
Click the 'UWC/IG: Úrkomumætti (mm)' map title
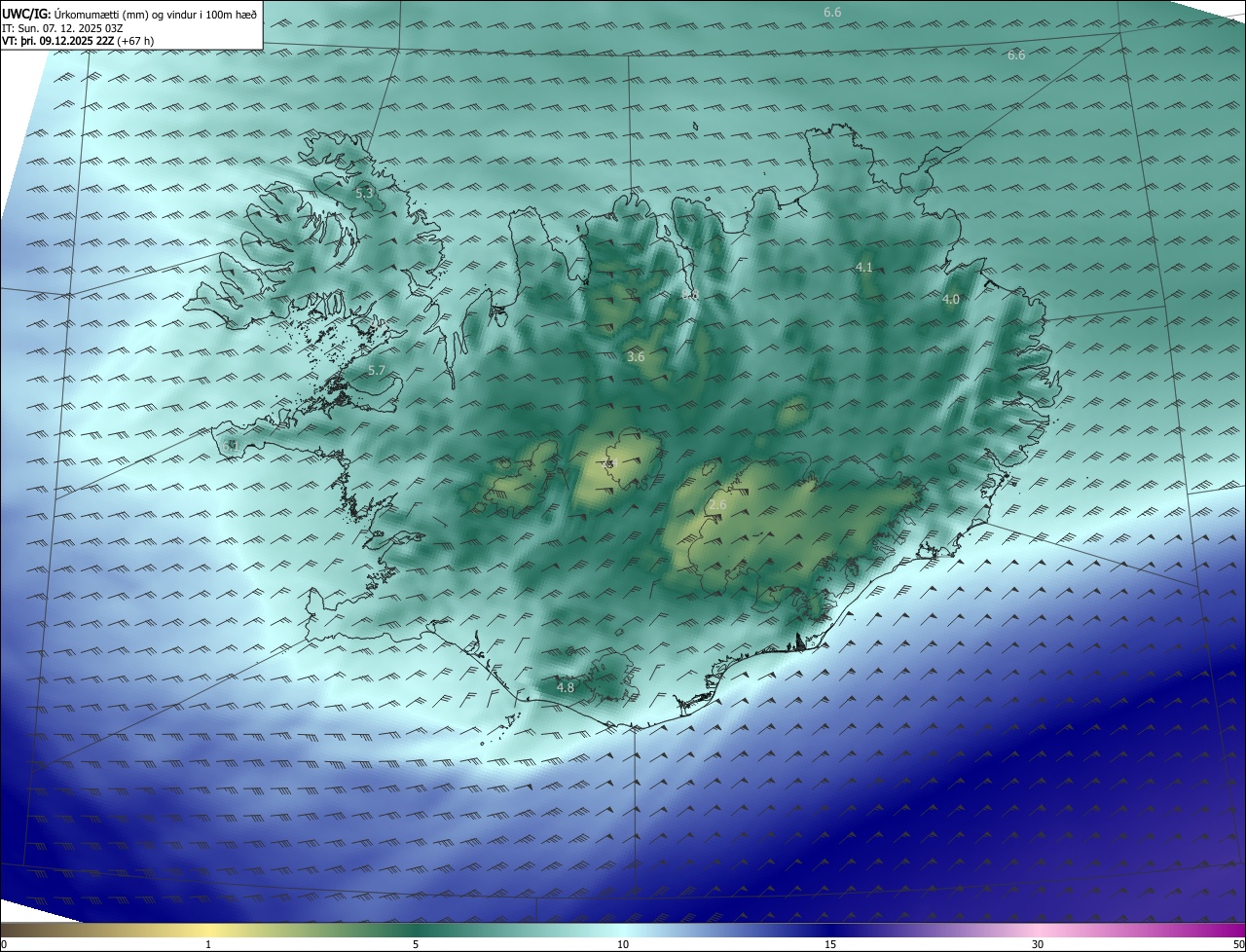[x=130, y=14]
